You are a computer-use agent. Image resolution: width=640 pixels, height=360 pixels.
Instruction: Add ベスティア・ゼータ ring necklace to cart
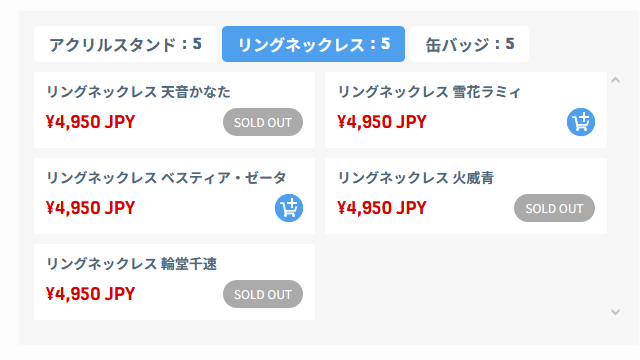[289, 208]
